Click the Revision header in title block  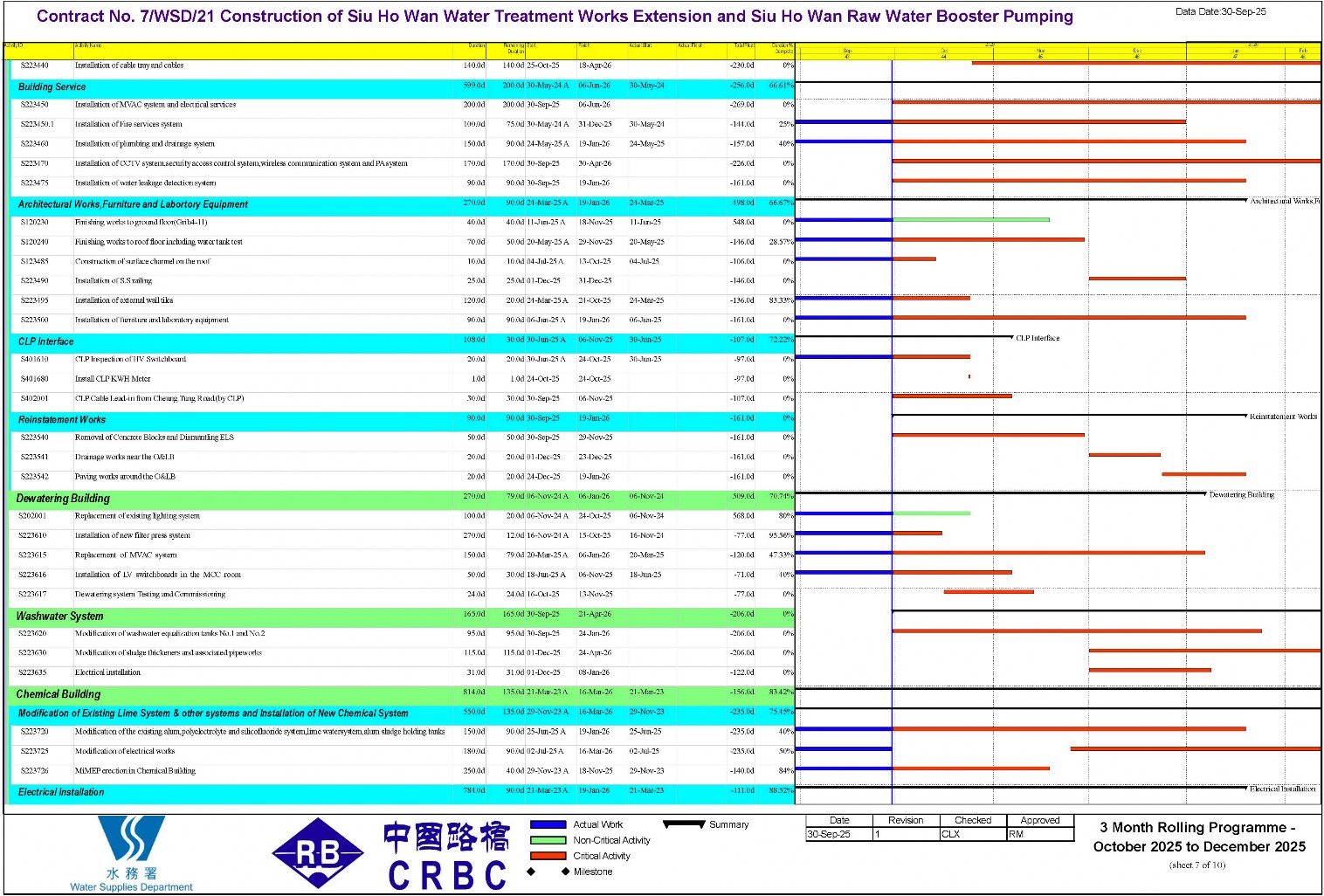(x=906, y=820)
